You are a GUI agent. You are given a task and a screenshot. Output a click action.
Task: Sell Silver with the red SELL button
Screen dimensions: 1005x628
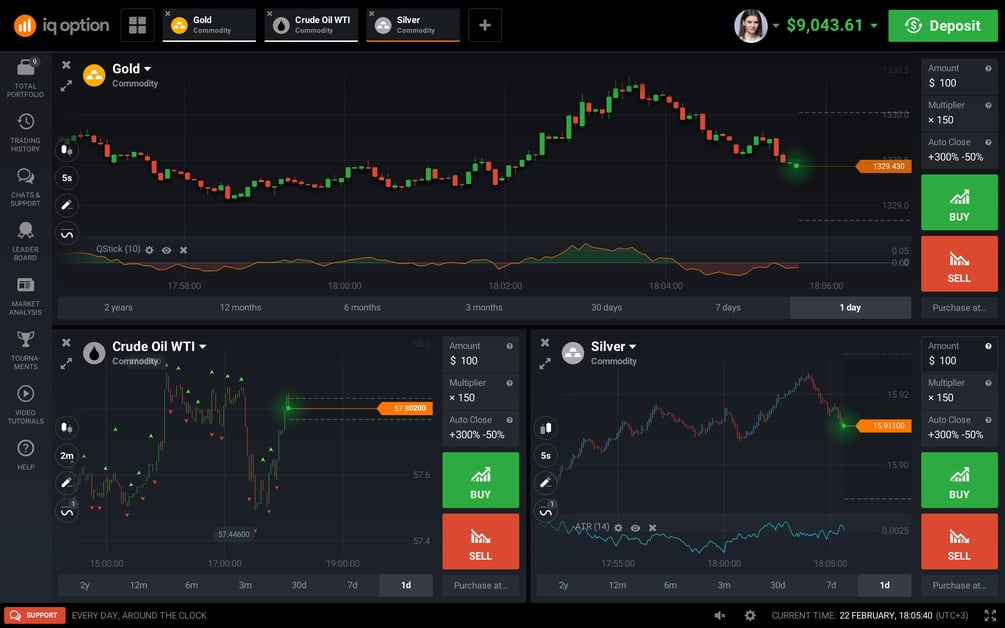point(959,541)
